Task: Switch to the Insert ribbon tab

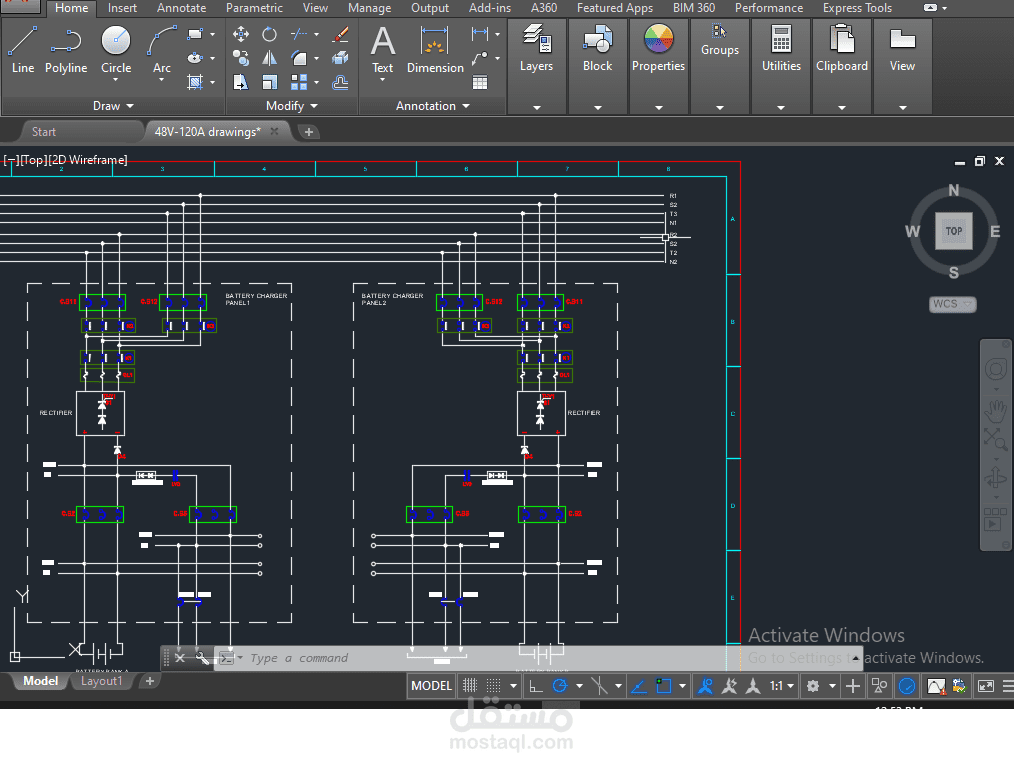Action: (x=122, y=8)
